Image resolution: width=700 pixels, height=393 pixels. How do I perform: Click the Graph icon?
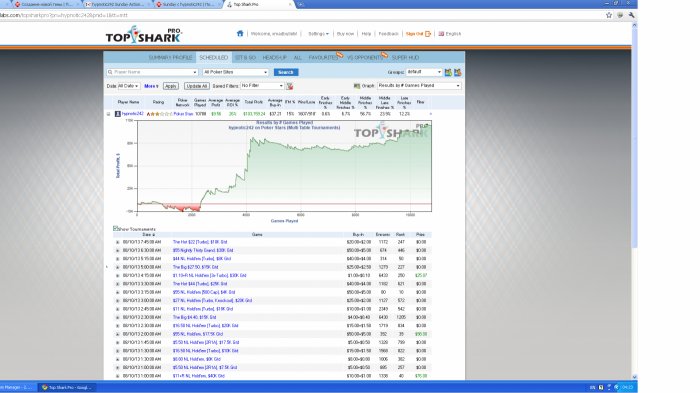(357, 86)
